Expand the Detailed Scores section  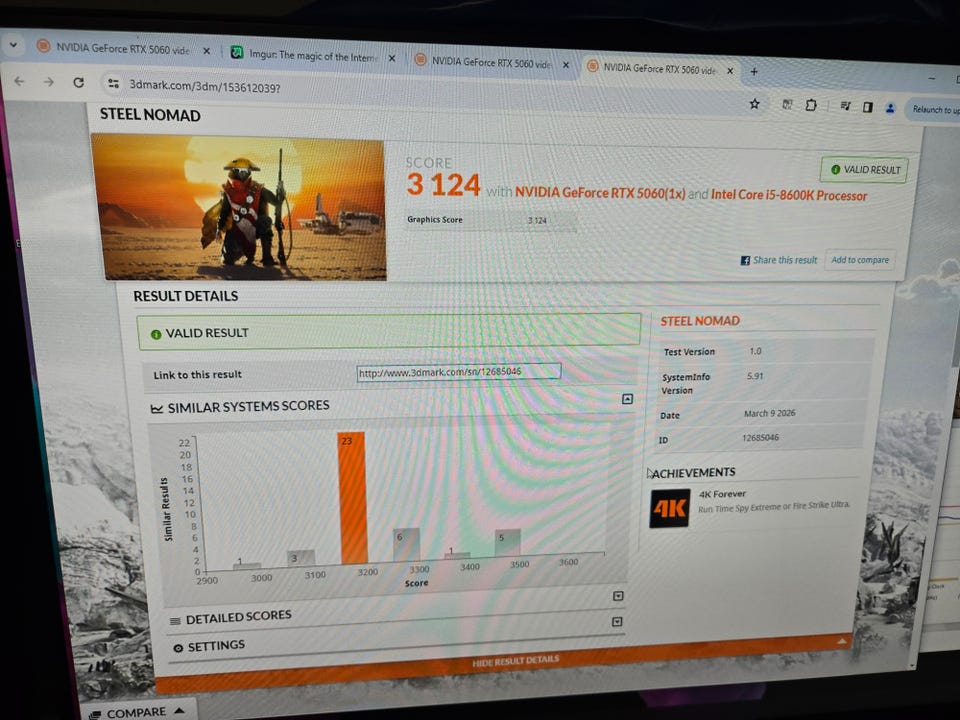pos(618,596)
